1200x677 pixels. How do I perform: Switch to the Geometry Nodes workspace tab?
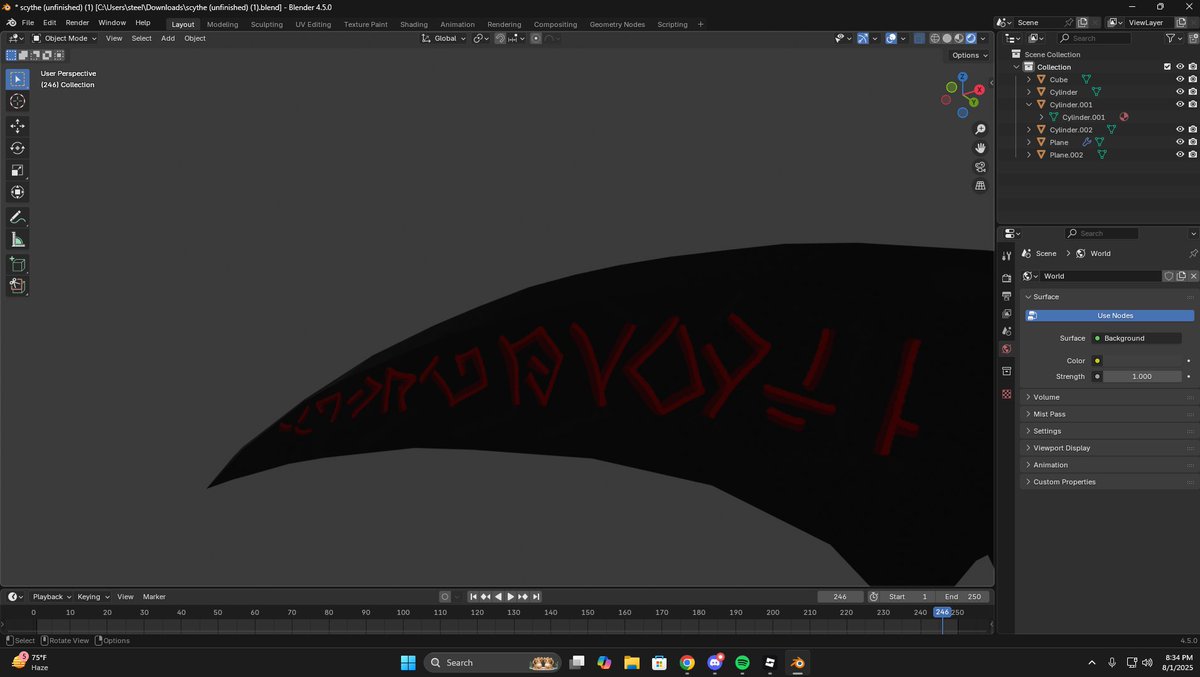(617, 24)
